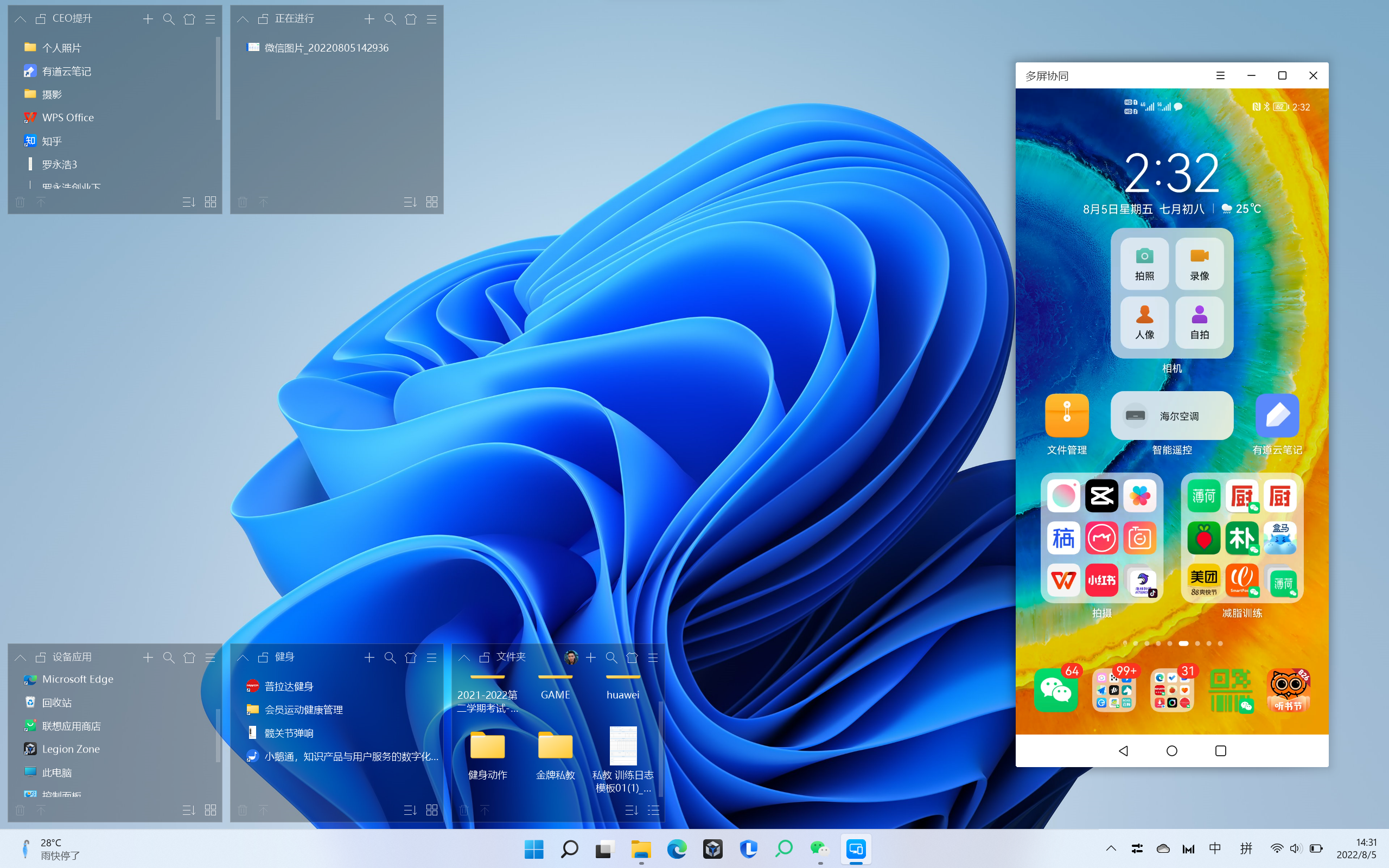Collapse the 健身 desktop box
This screenshot has width=1389, height=868.
coord(242,658)
